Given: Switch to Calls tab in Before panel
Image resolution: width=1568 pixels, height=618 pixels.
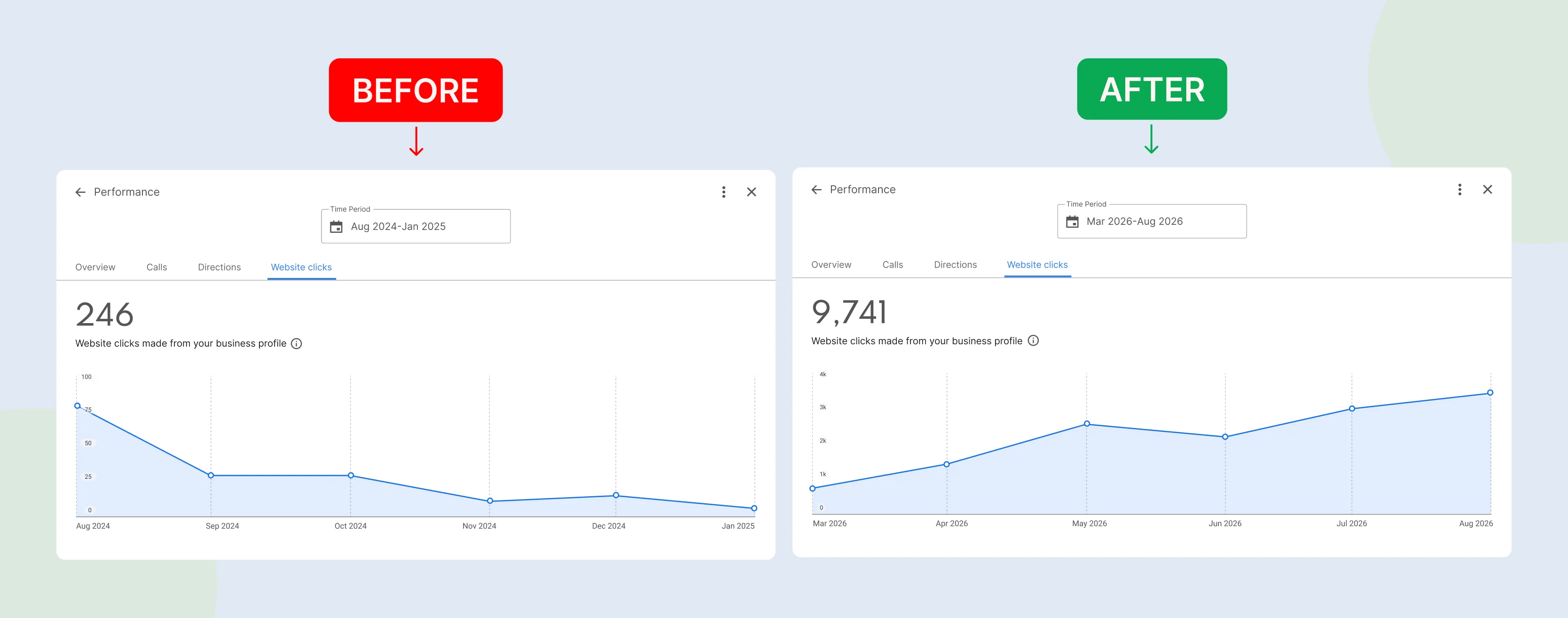Looking at the screenshot, I should [157, 267].
